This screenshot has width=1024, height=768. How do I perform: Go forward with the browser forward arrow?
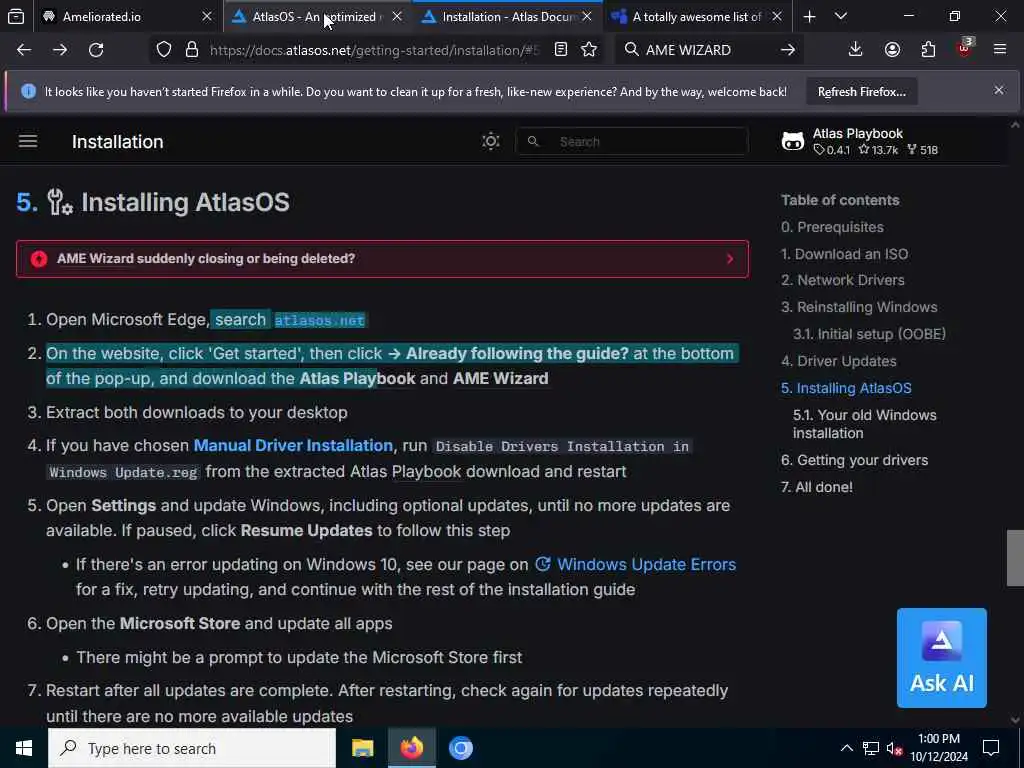[x=60, y=50]
